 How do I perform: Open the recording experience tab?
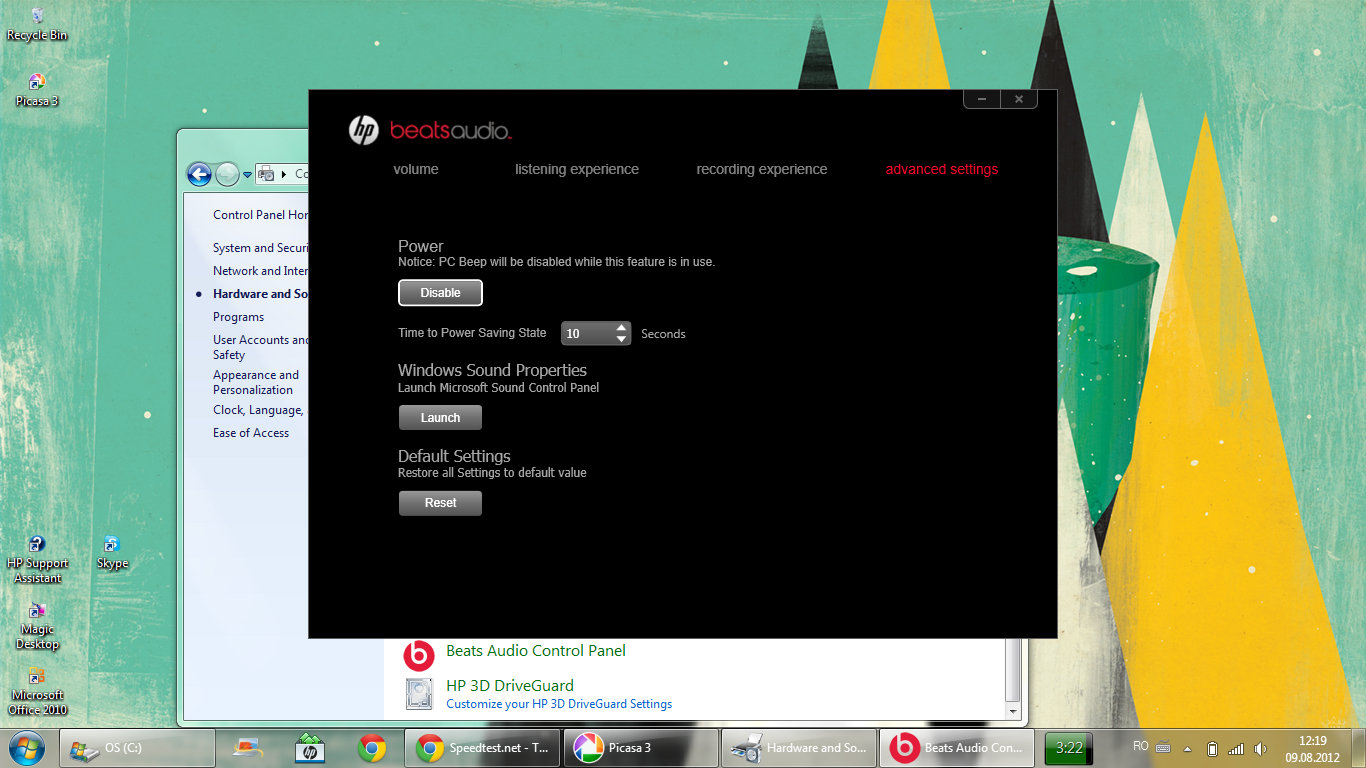tap(762, 169)
